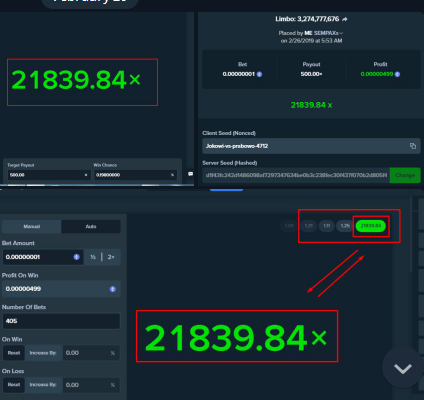Click the coin icon next to the green Profit value
This screenshot has width=424, height=400.
click(397, 74)
